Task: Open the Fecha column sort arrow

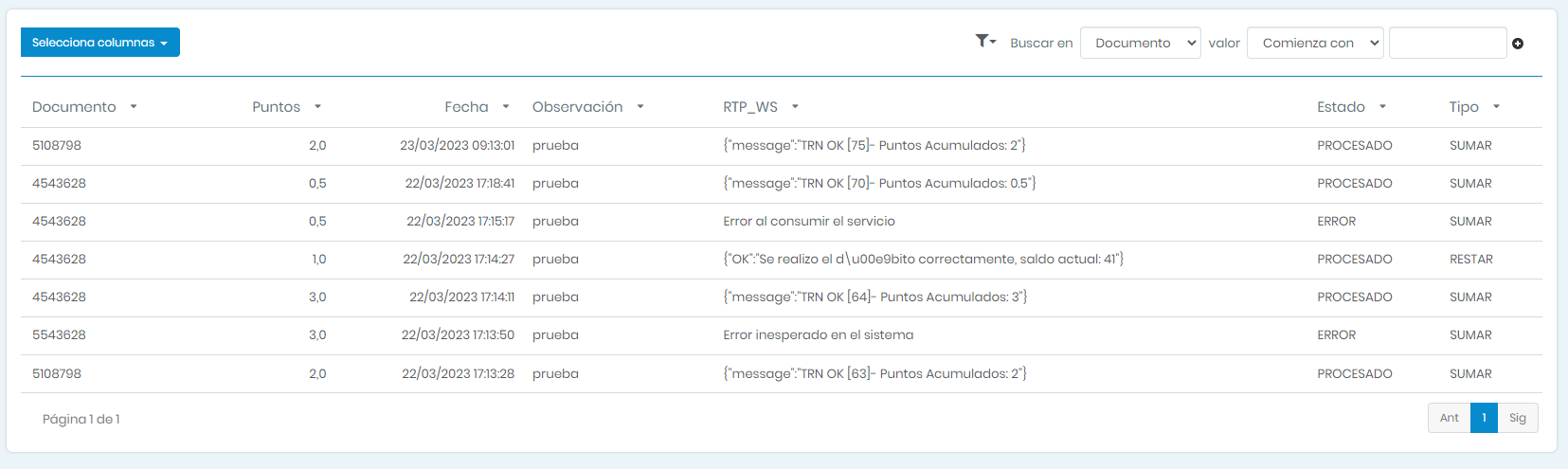Action: (x=506, y=107)
